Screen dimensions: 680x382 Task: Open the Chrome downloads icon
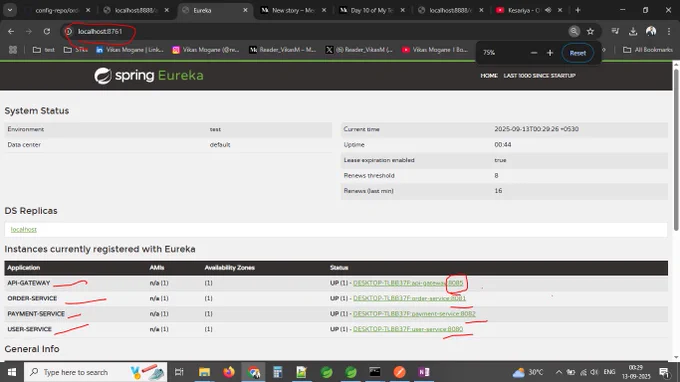pos(633,31)
